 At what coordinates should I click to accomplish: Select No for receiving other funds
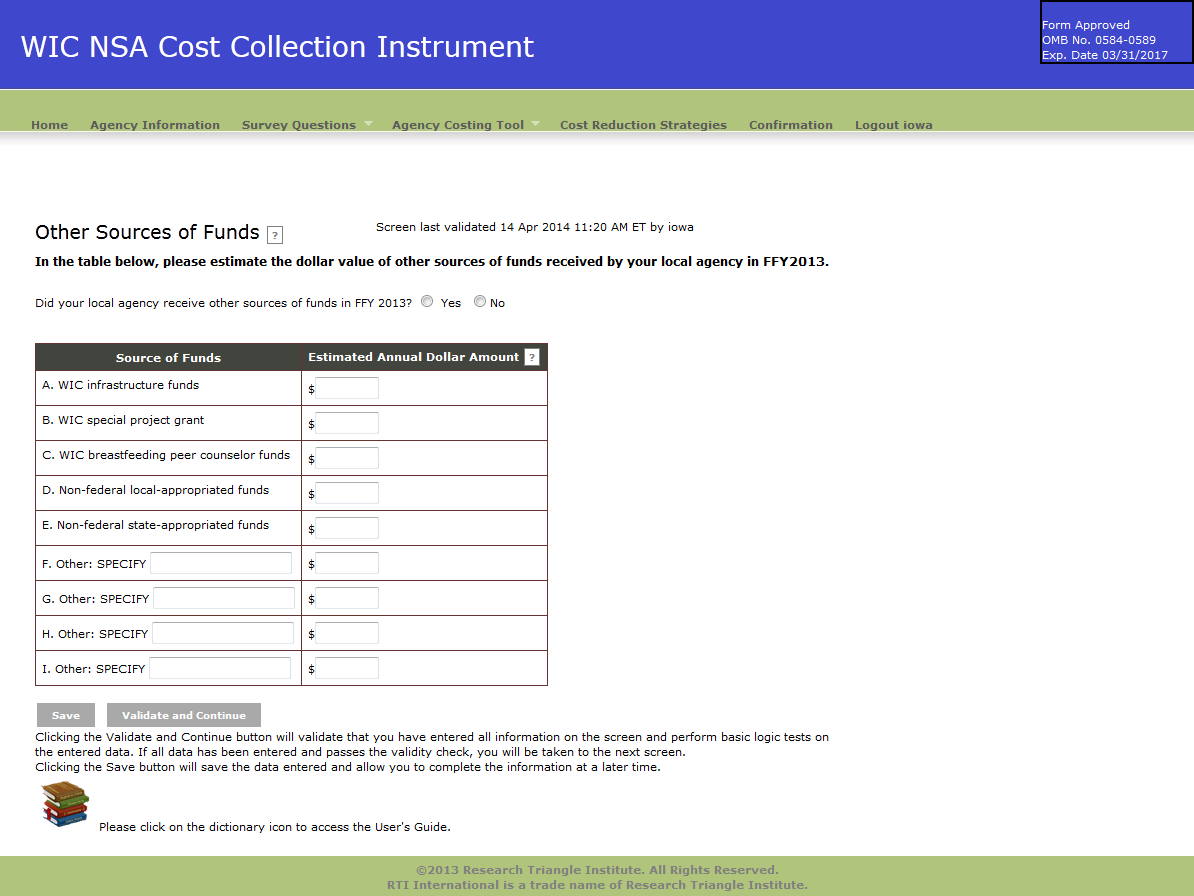pos(480,302)
